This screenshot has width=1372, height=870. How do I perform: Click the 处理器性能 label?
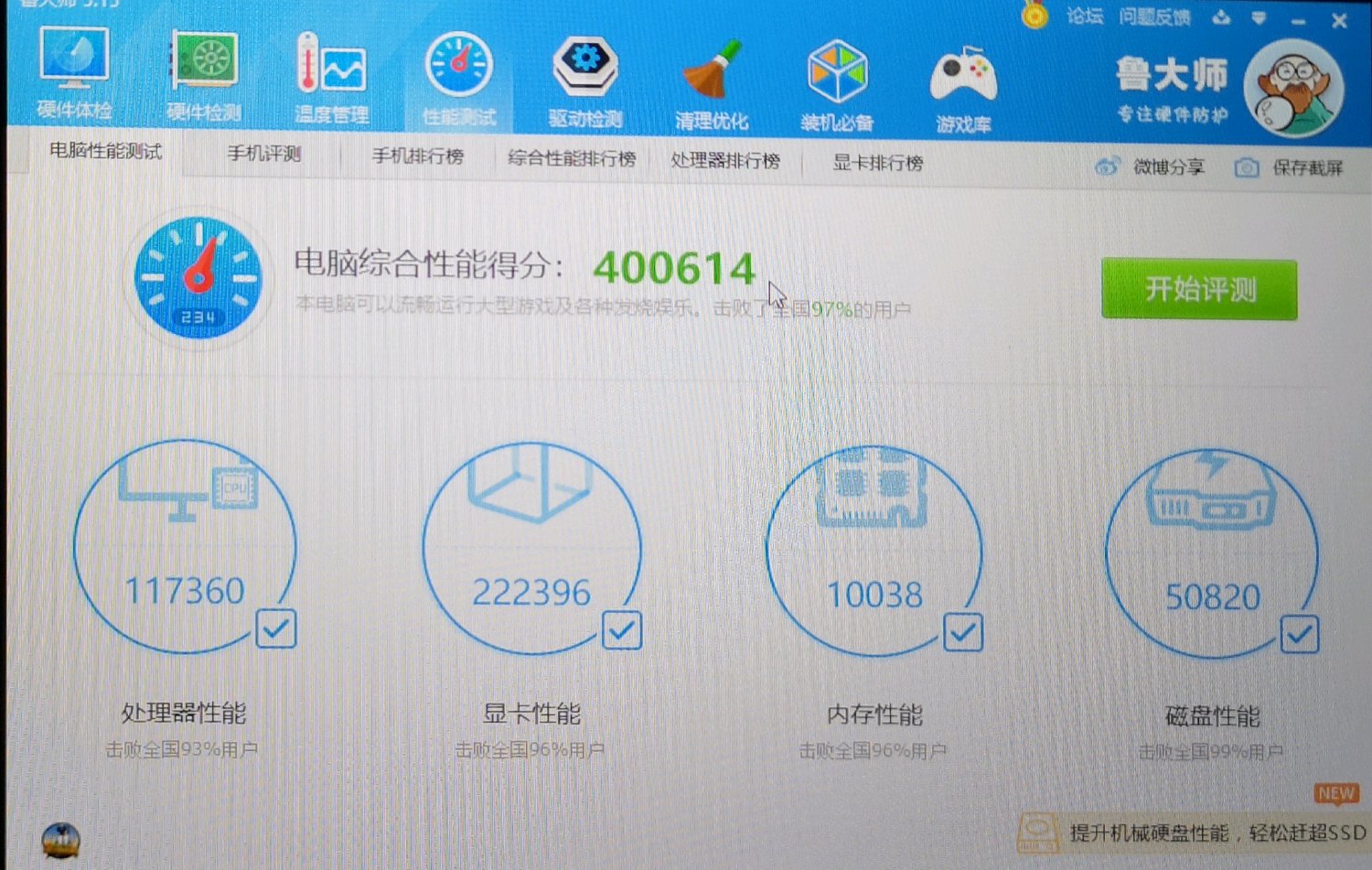(184, 713)
